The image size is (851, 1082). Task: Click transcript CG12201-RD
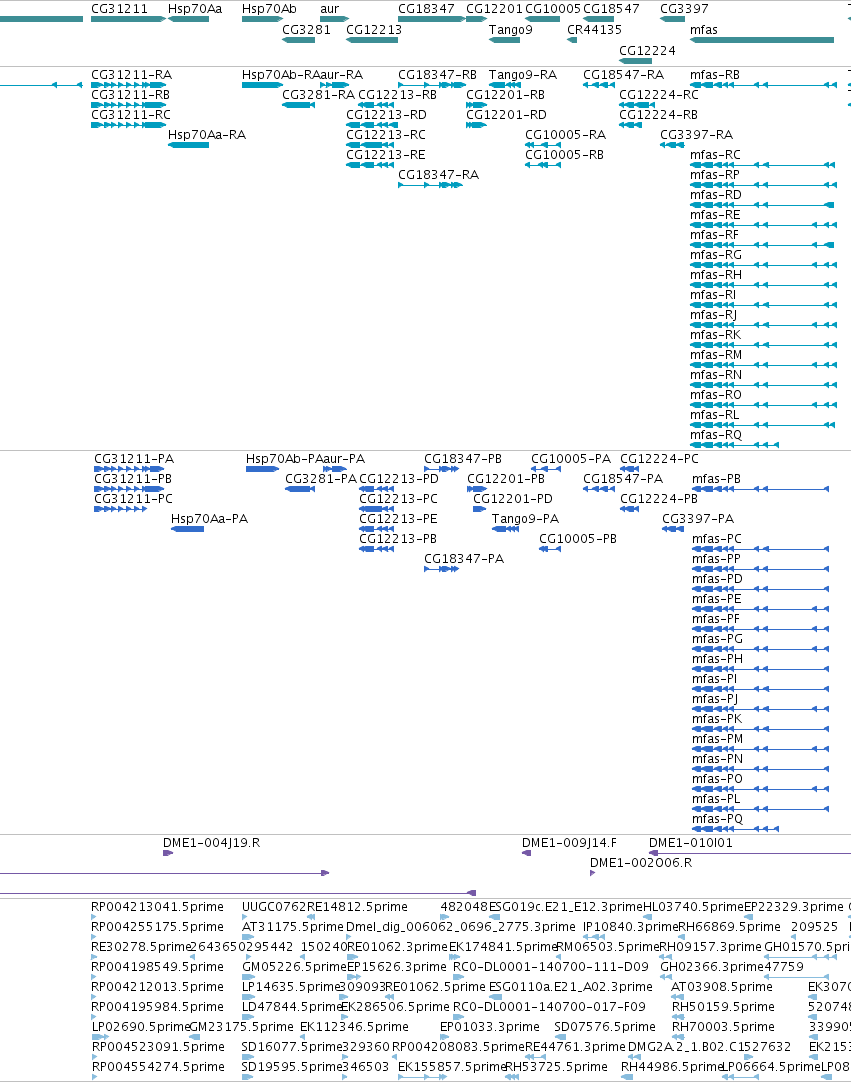point(506,115)
